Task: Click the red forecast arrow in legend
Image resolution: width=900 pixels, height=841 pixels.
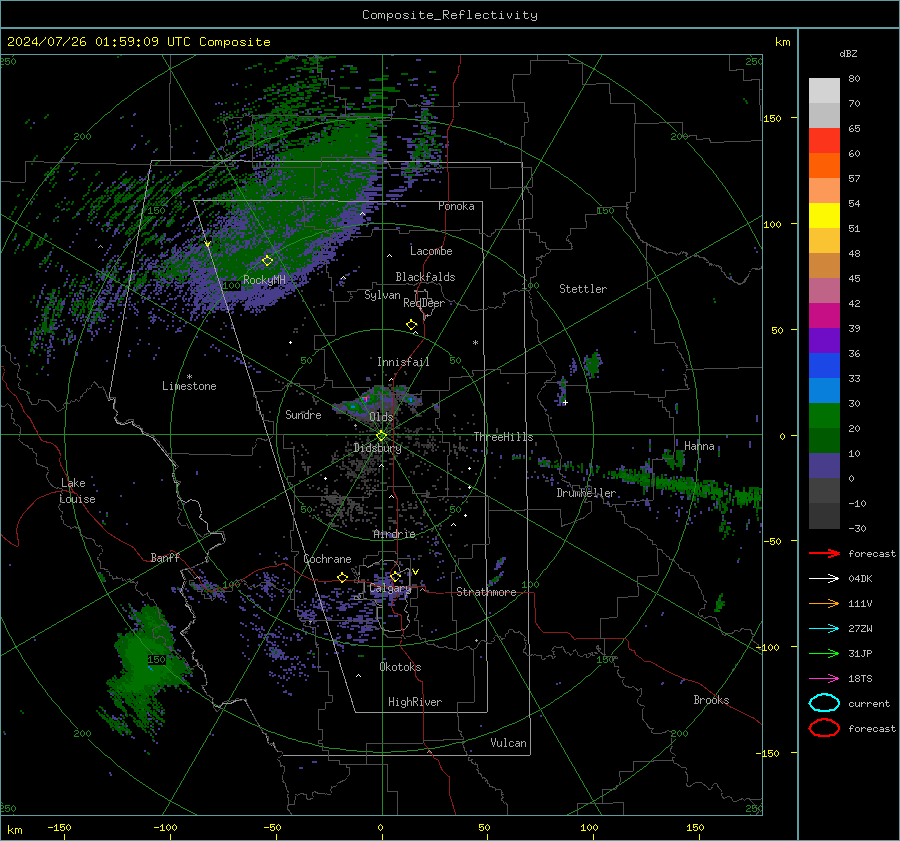Action: [824, 553]
